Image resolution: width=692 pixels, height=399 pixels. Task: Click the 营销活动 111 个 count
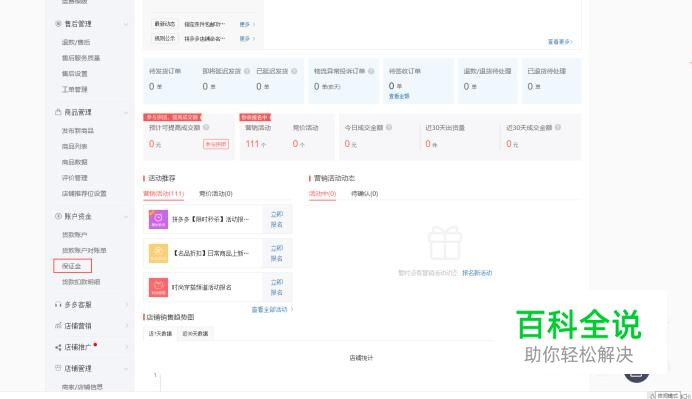256,144
